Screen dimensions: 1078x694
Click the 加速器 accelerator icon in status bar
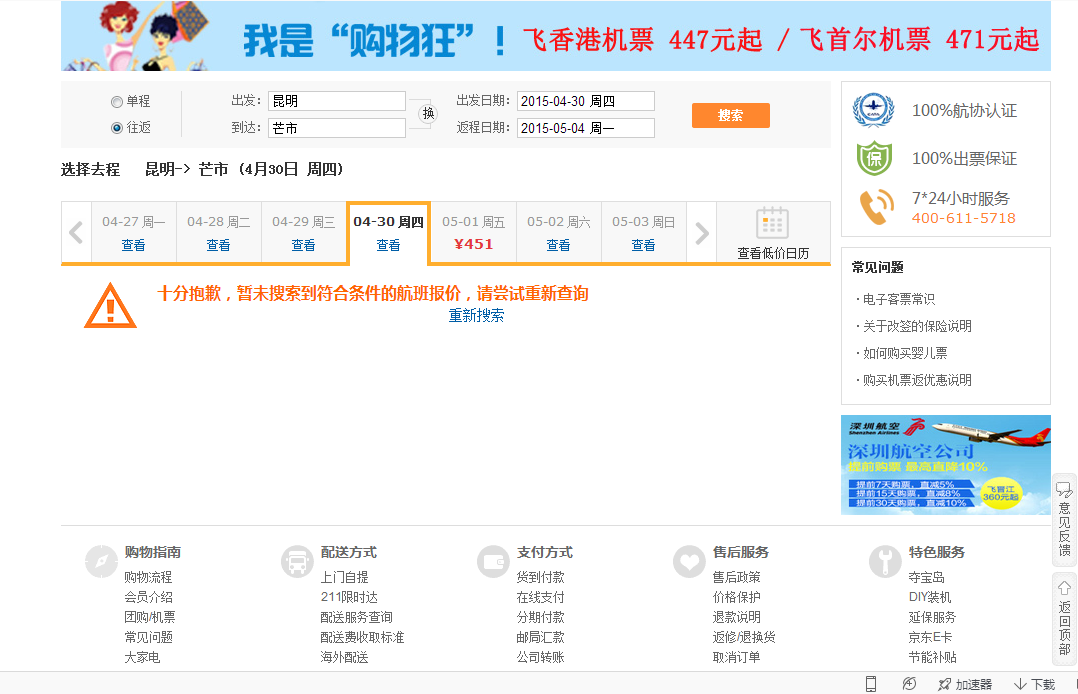(x=943, y=684)
